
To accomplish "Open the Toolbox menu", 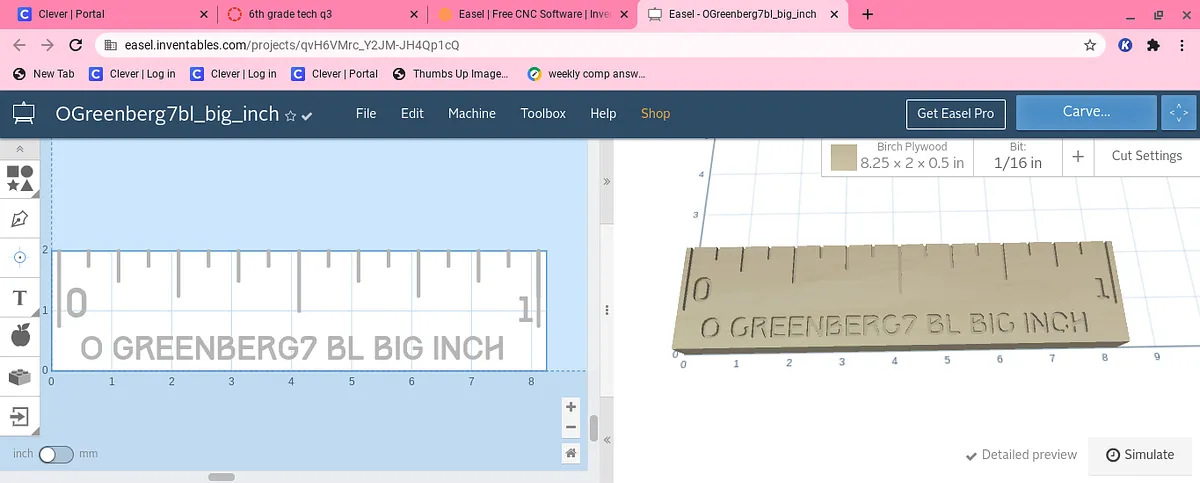I will click(x=543, y=113).
